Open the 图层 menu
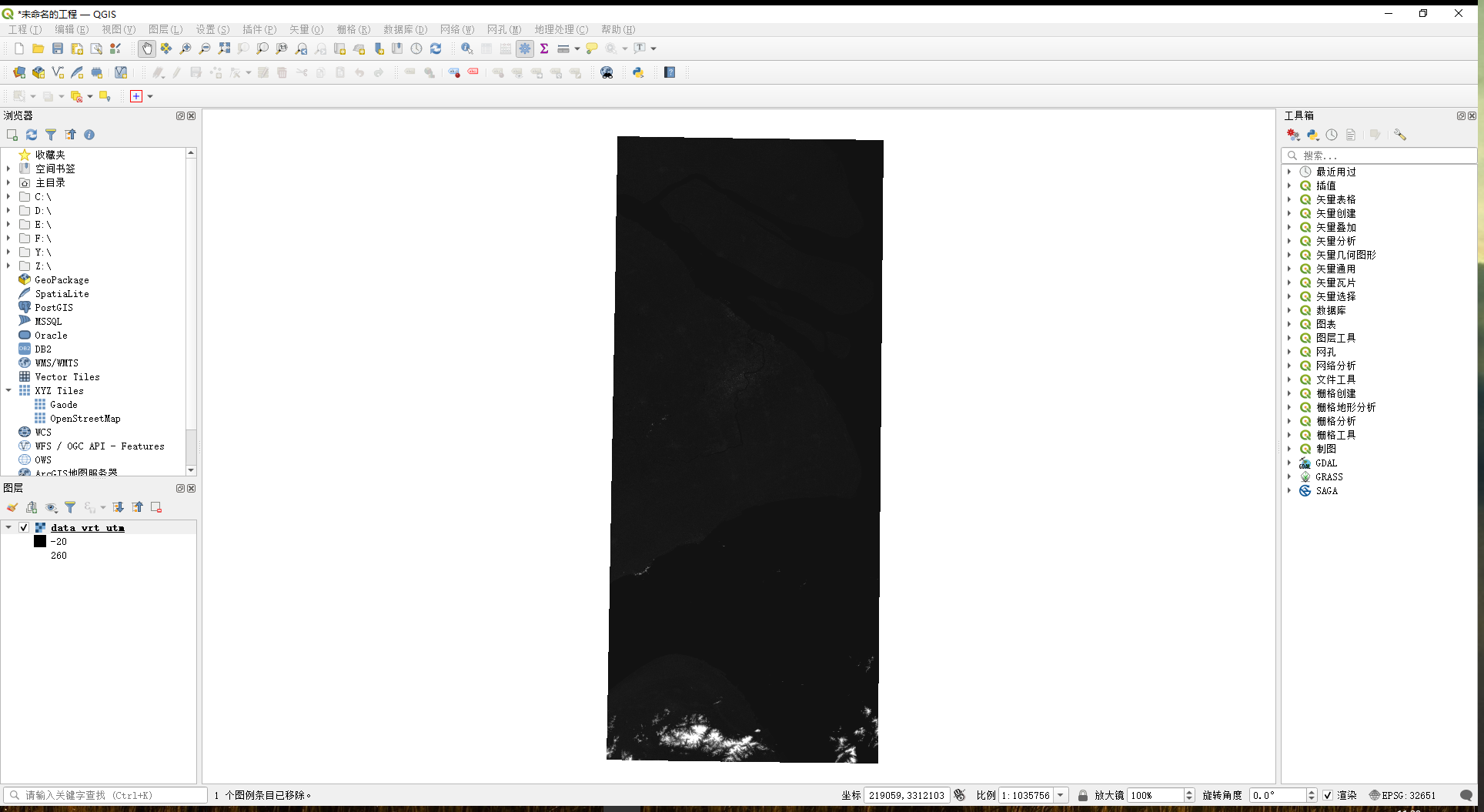This screenshot has height=812, width=1484. coord(165,29)
